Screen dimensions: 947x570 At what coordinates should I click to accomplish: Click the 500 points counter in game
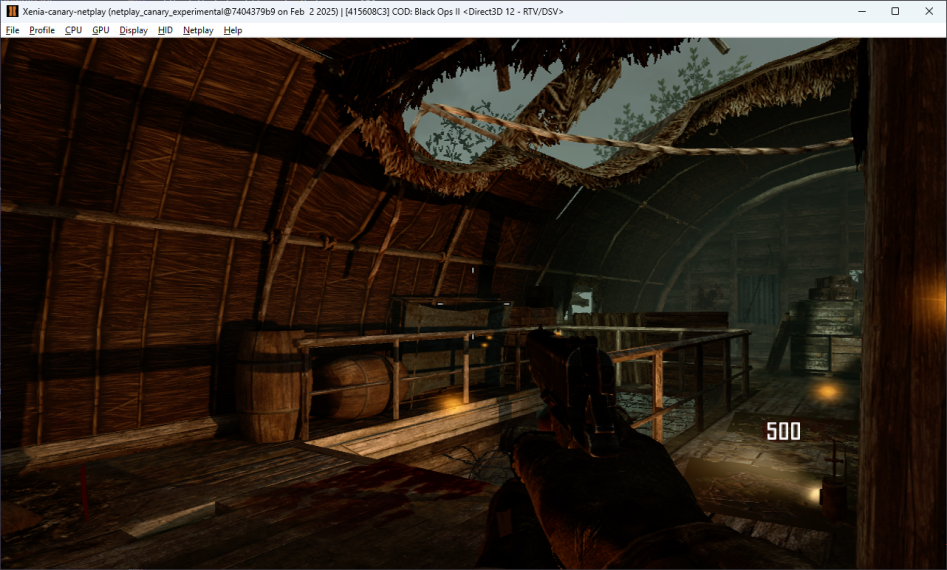click(783, 431)
